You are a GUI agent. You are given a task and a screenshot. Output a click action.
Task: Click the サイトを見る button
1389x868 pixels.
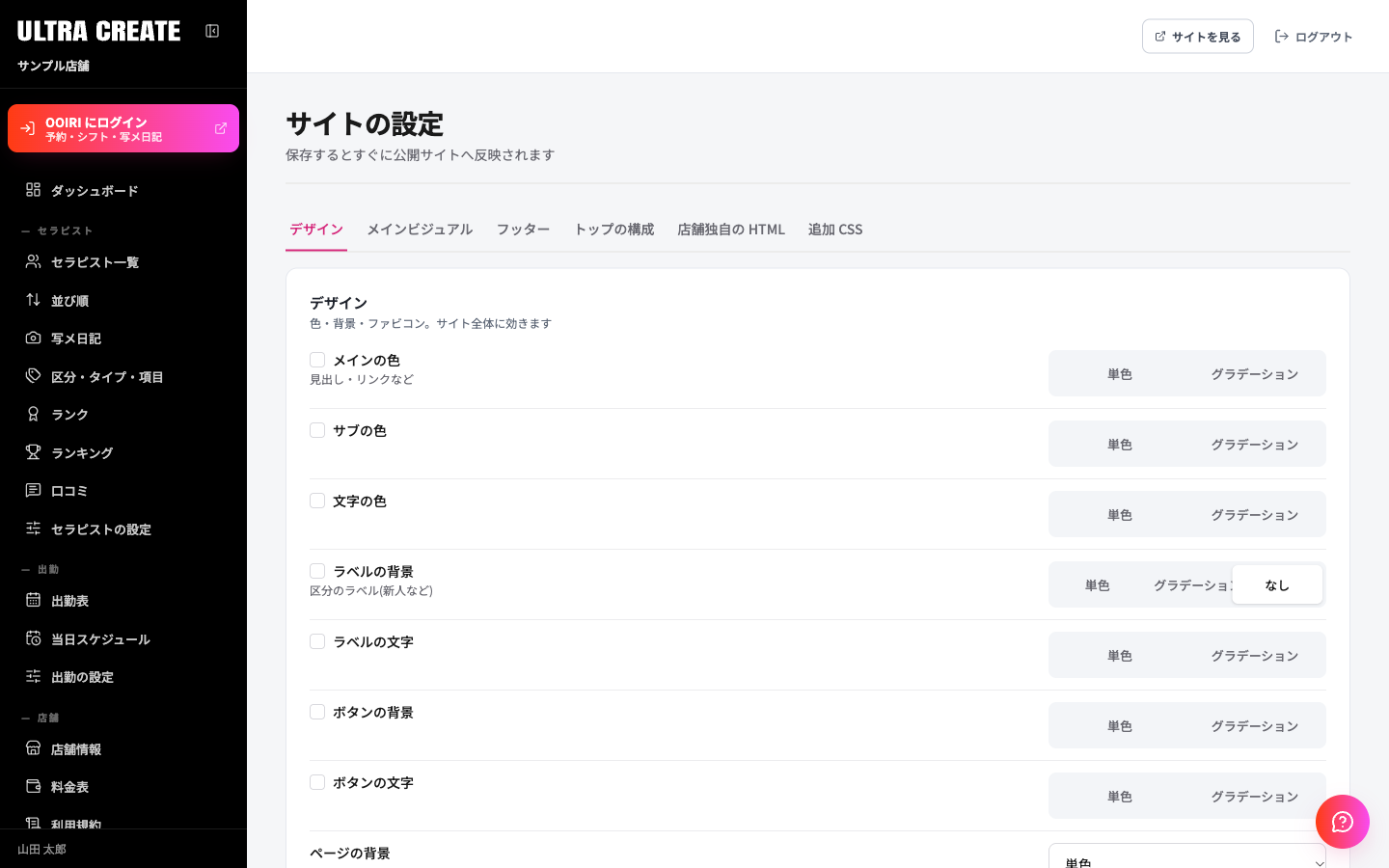coord(1198,37)
